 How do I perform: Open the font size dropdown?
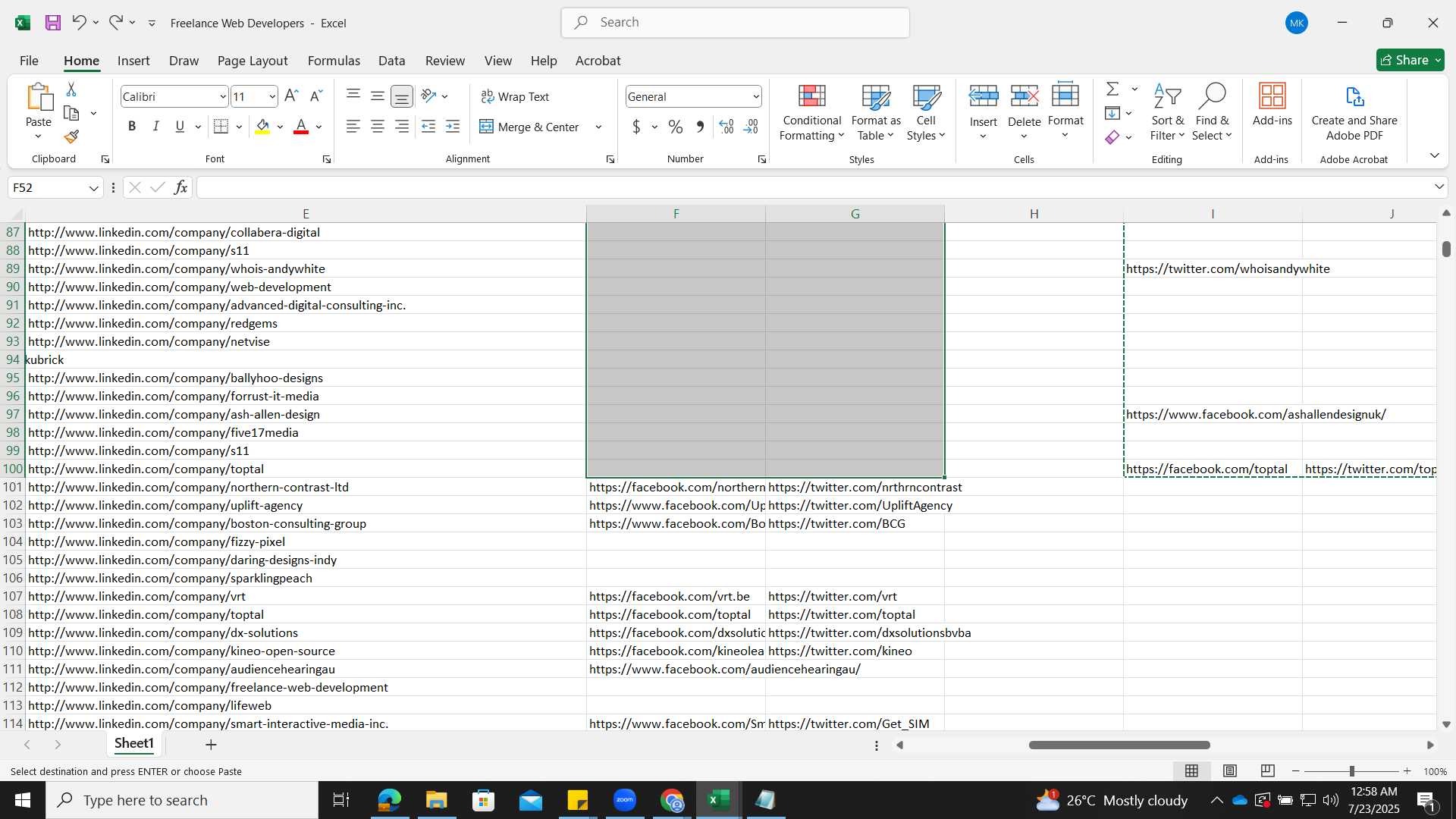(x=271, y=96)
